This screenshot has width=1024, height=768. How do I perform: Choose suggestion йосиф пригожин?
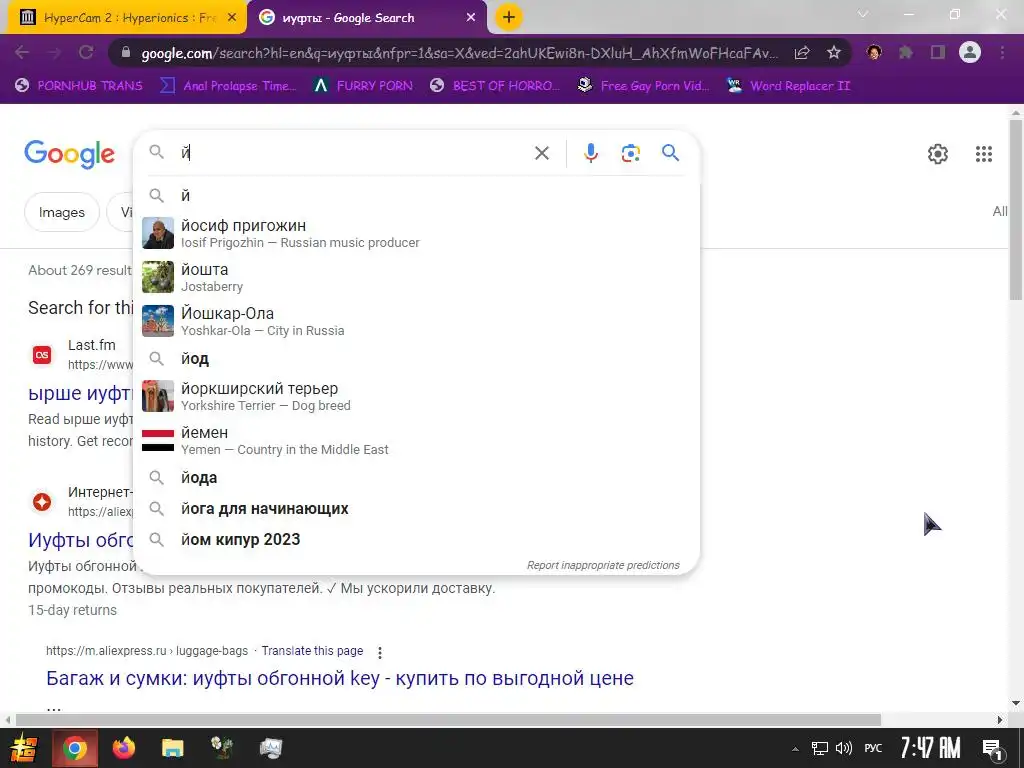tap(416, 233)
